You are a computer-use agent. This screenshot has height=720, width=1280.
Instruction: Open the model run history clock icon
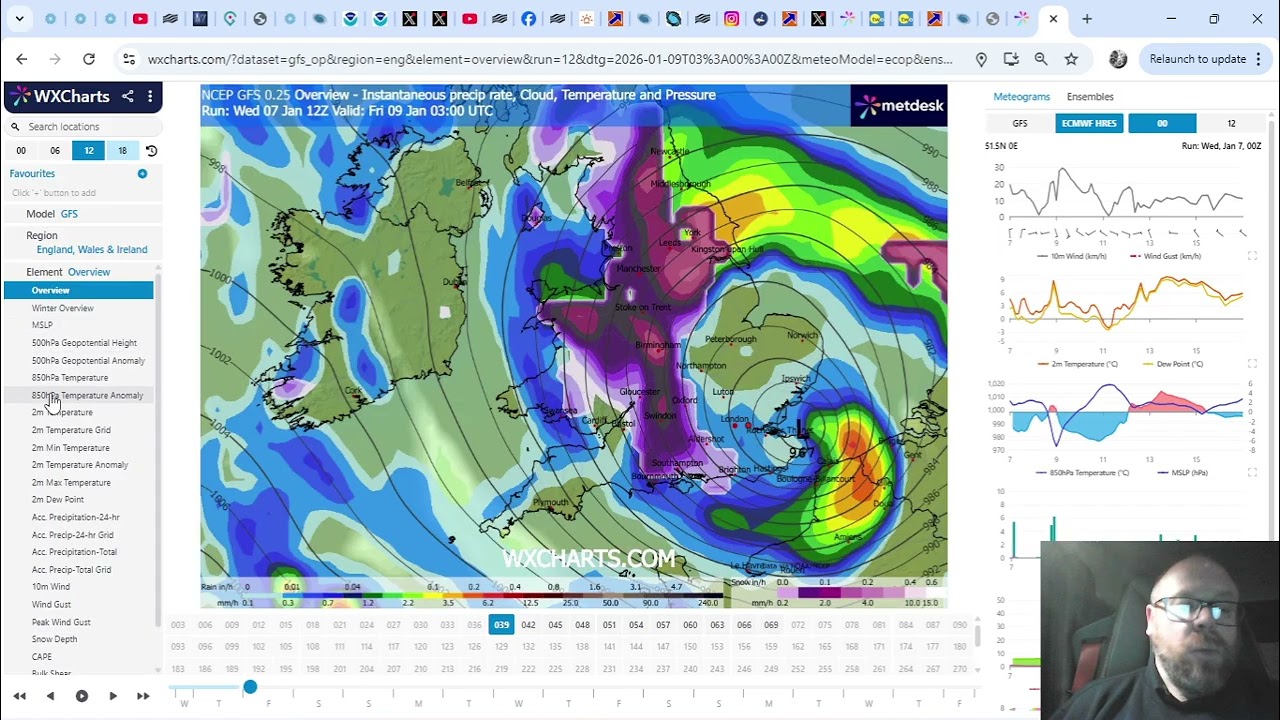[151, 150]
